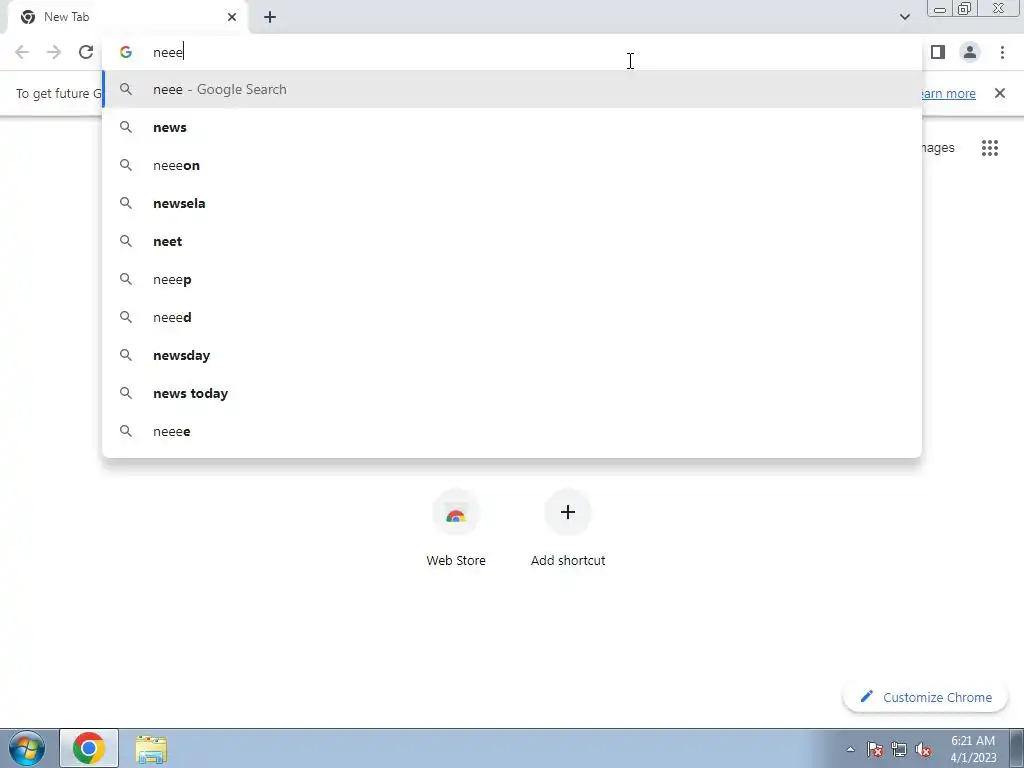Open Windows Explorer from the taskbar
1024x768 pixels.
coord(151,749)
